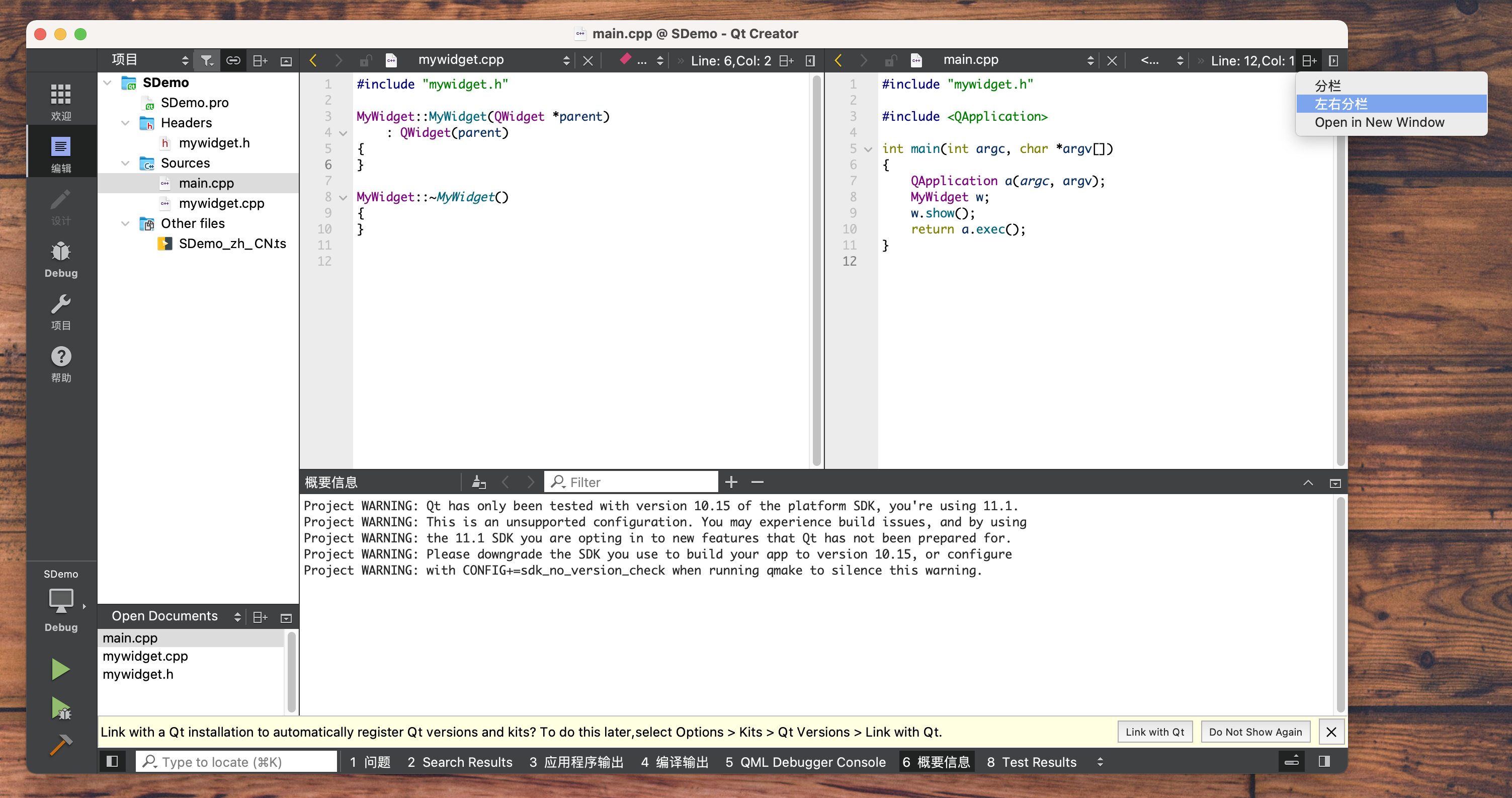The height and width of the screenshot is (798, 1512).
Task: Go forward in left editor
Action: pos(339,60)
